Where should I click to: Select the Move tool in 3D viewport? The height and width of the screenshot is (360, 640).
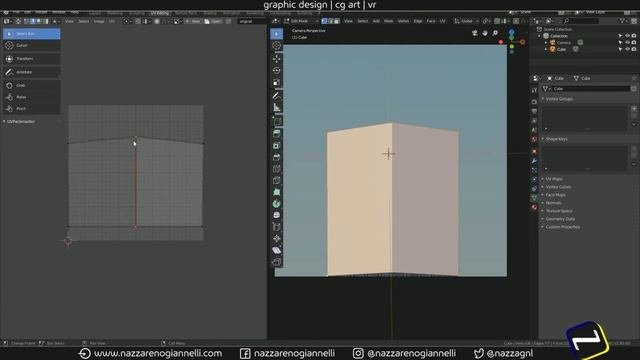[x=277, y=59]
